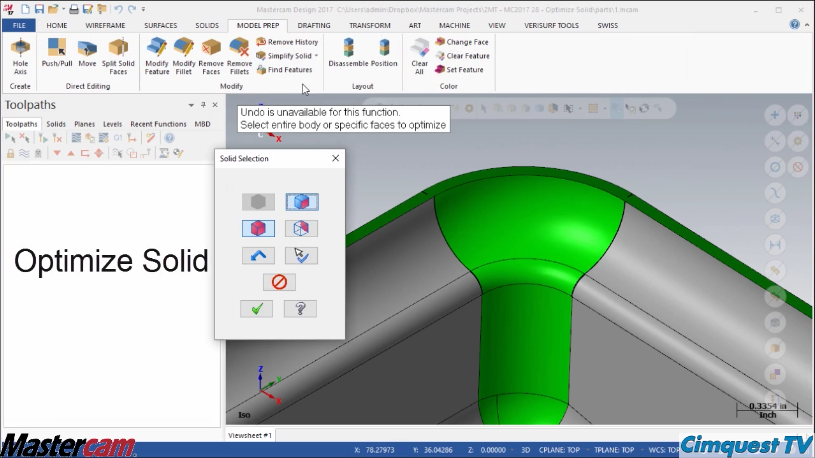Click the ribbon Help icon

pos(794,24)
